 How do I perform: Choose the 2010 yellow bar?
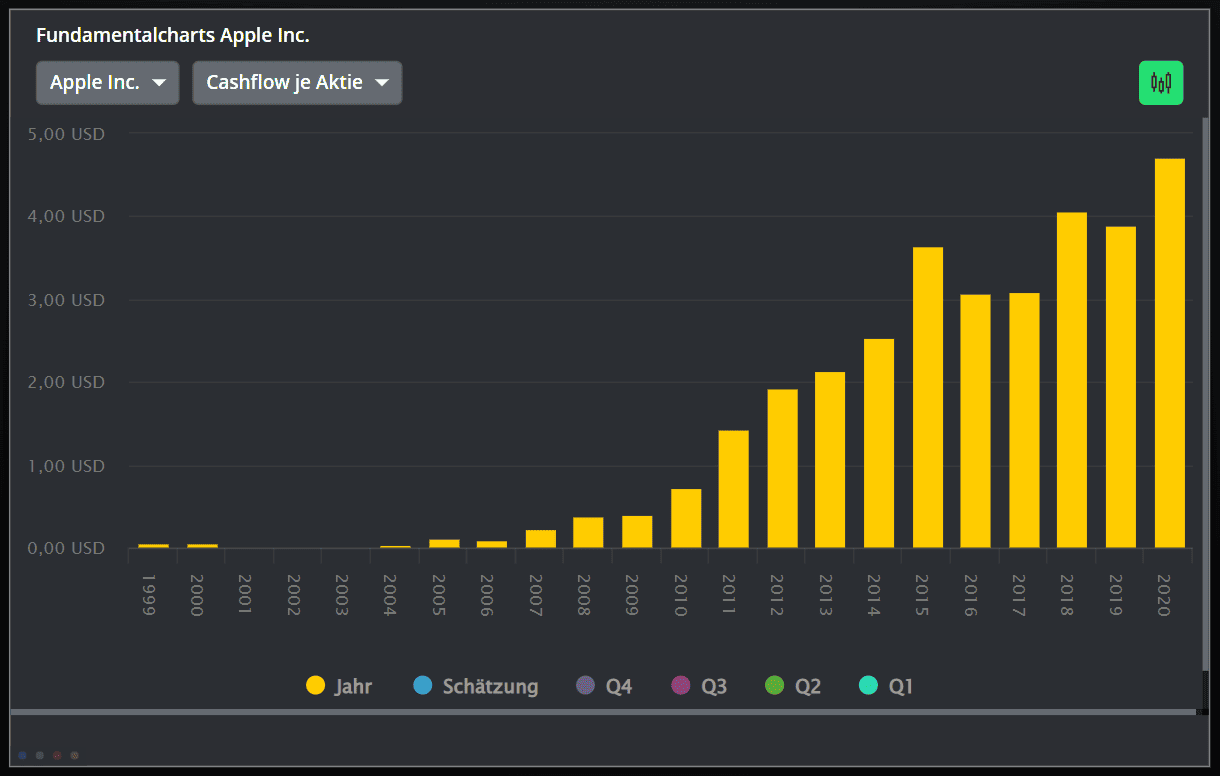click(686, 518)
